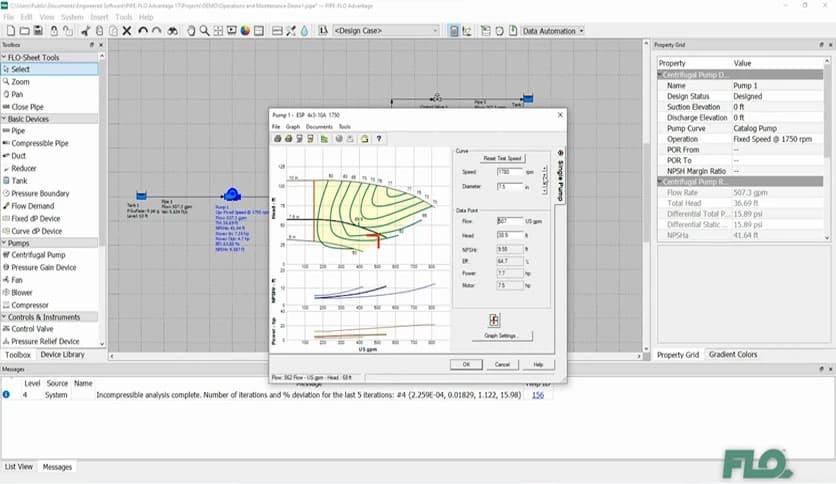
Task: Click the Undo arrow icon
Action: point(142,31)
